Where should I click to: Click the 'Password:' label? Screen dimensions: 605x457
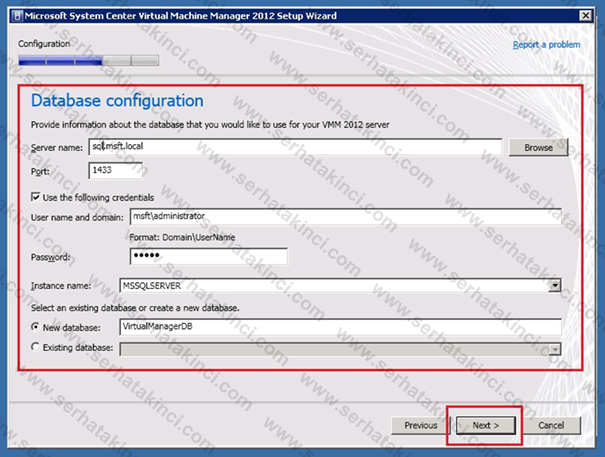click(x=51, y=257)
